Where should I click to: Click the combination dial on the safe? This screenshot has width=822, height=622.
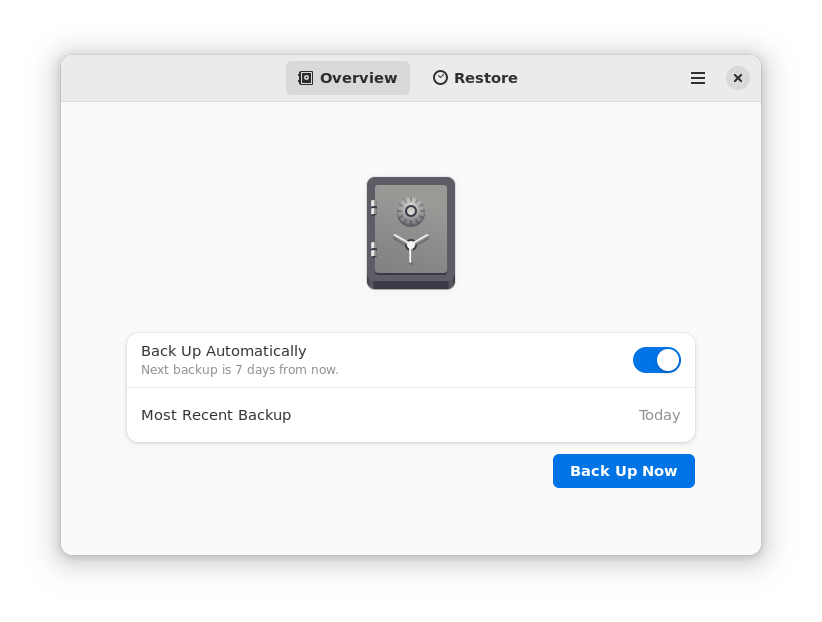click(411, 211)
